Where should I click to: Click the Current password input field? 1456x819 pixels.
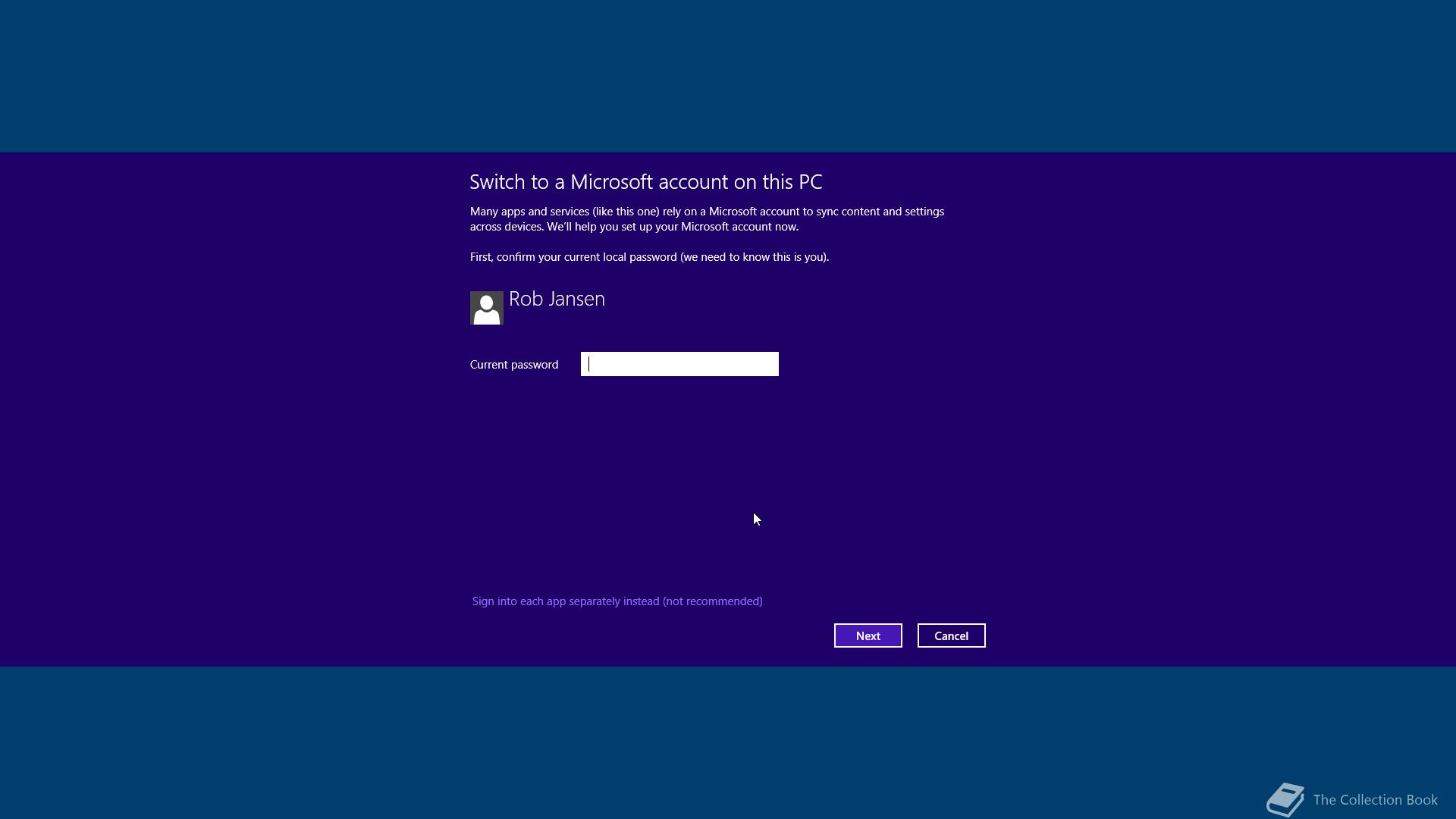pyautogui.click(x=679, y=364)
